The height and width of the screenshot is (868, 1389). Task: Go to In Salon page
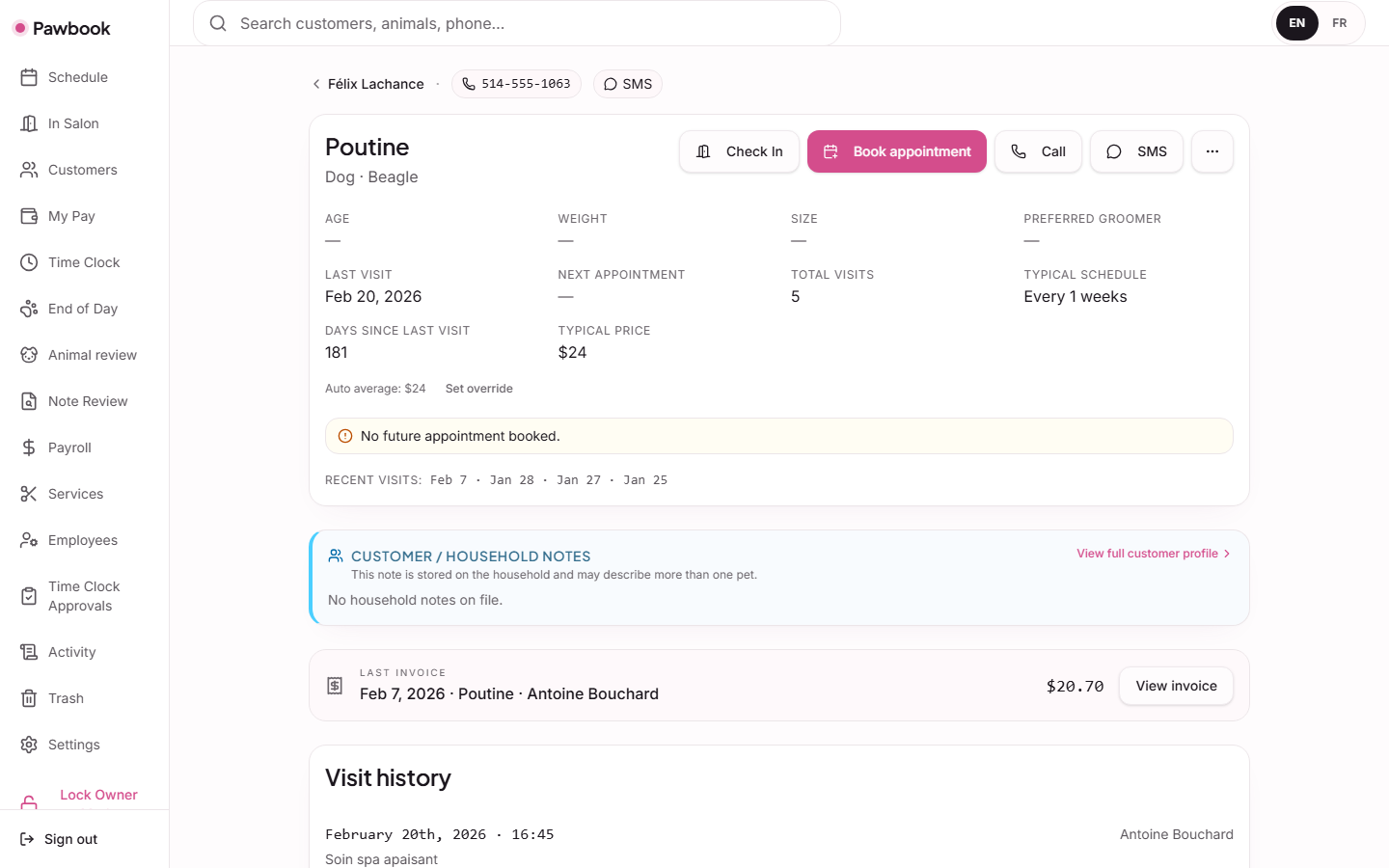tap(84, 123)
